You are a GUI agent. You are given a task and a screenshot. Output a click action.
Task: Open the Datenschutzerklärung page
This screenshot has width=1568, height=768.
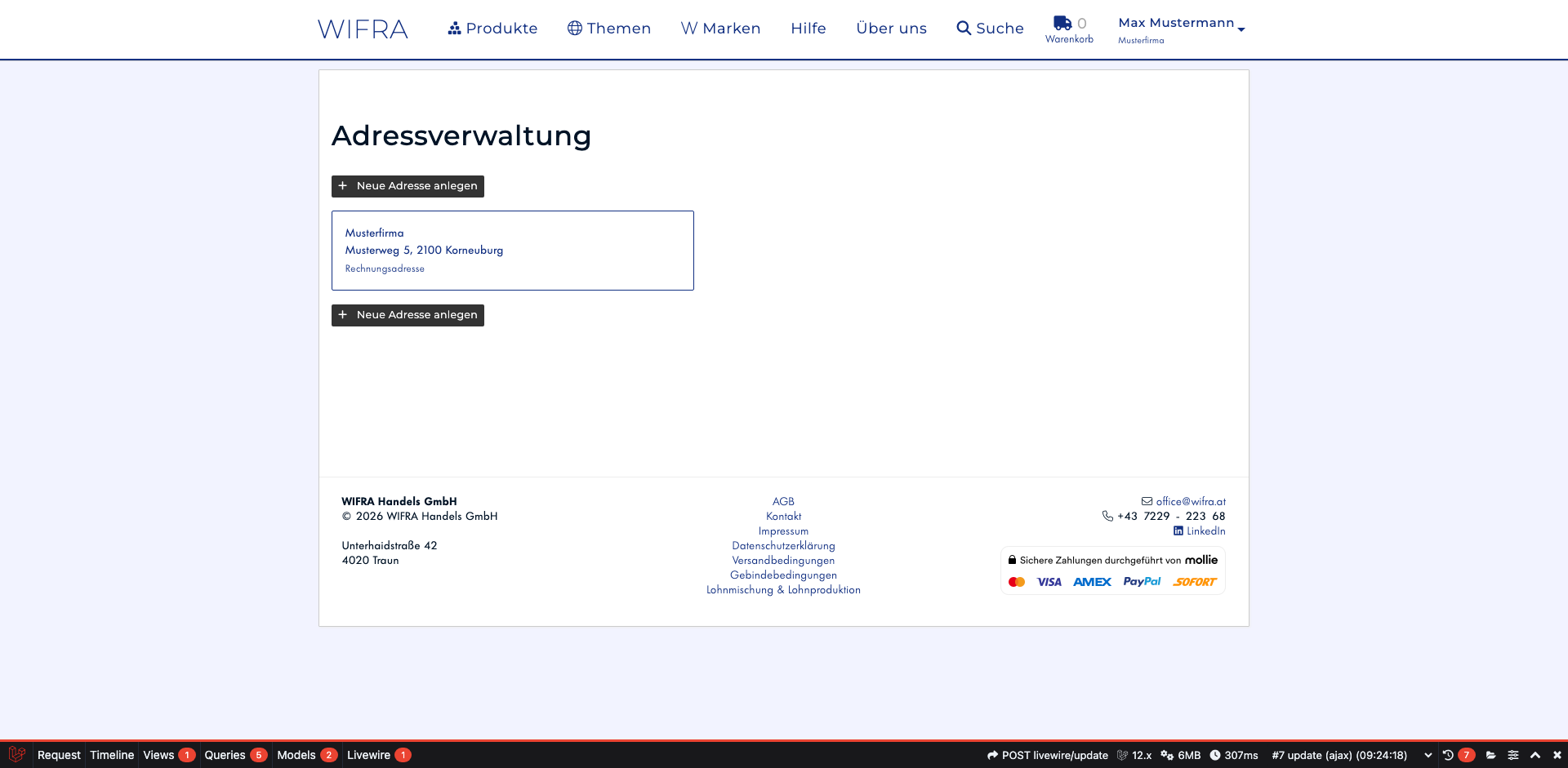(x=783, y=545)
